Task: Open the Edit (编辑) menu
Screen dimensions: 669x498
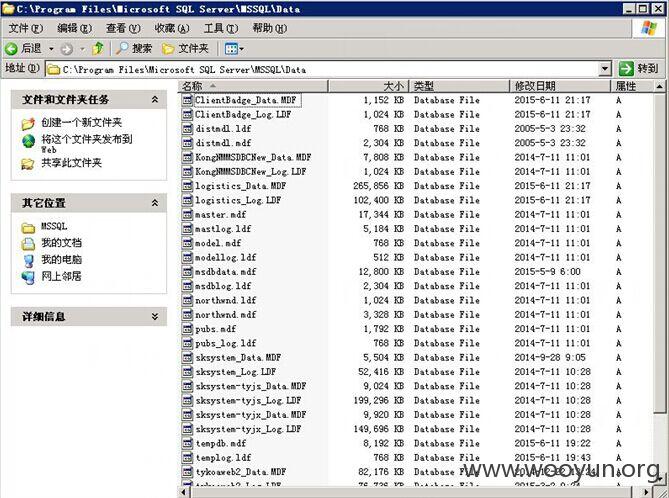Action: point(74,28)
